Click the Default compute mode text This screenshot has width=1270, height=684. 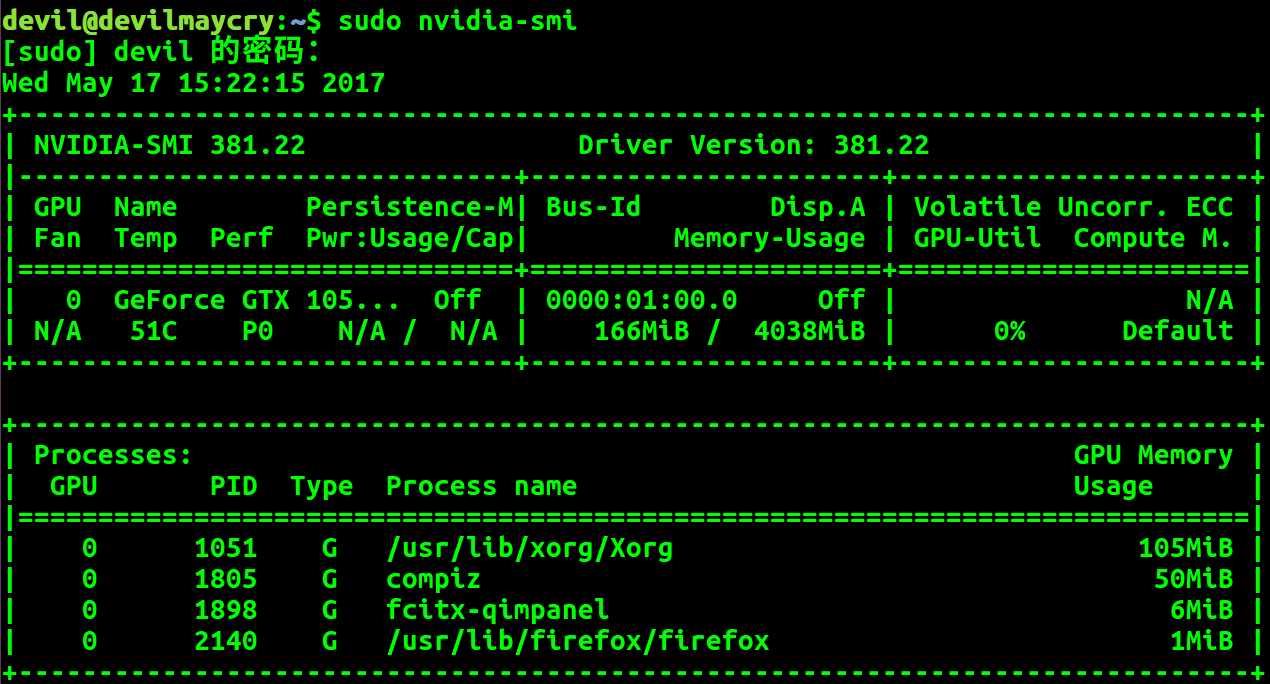[1177, 331]
